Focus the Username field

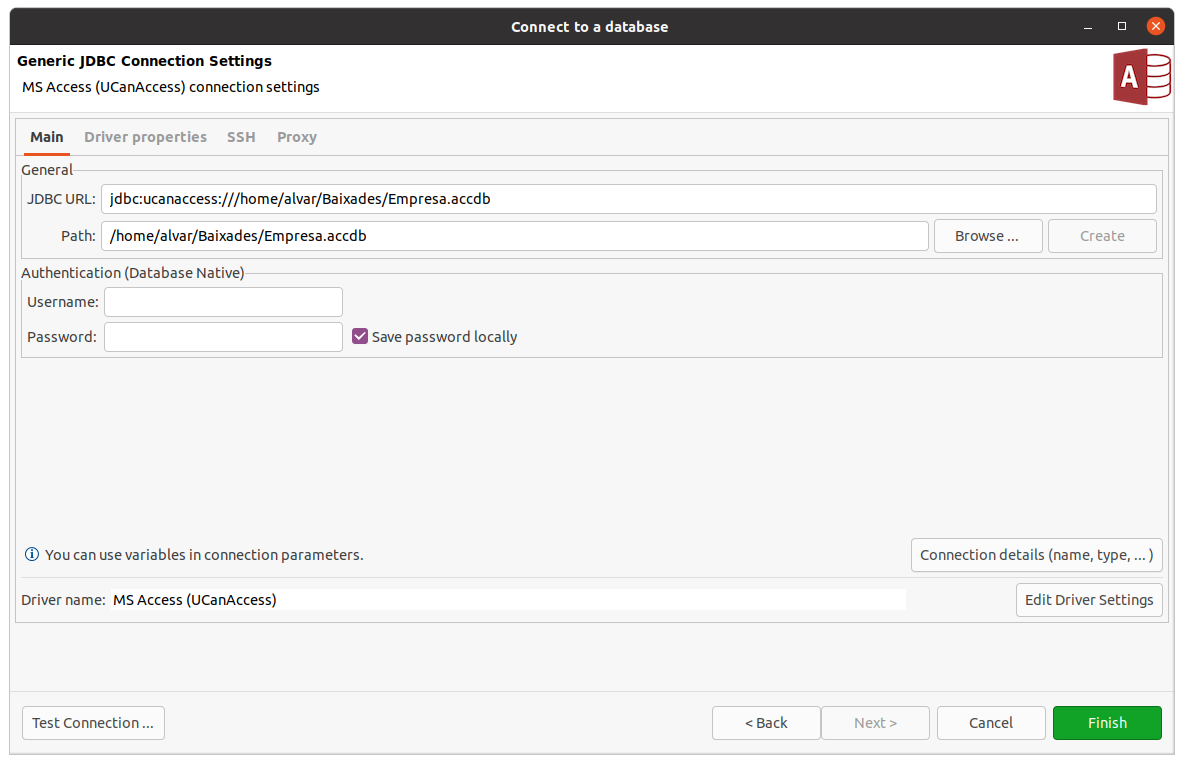tap(223, 302)
